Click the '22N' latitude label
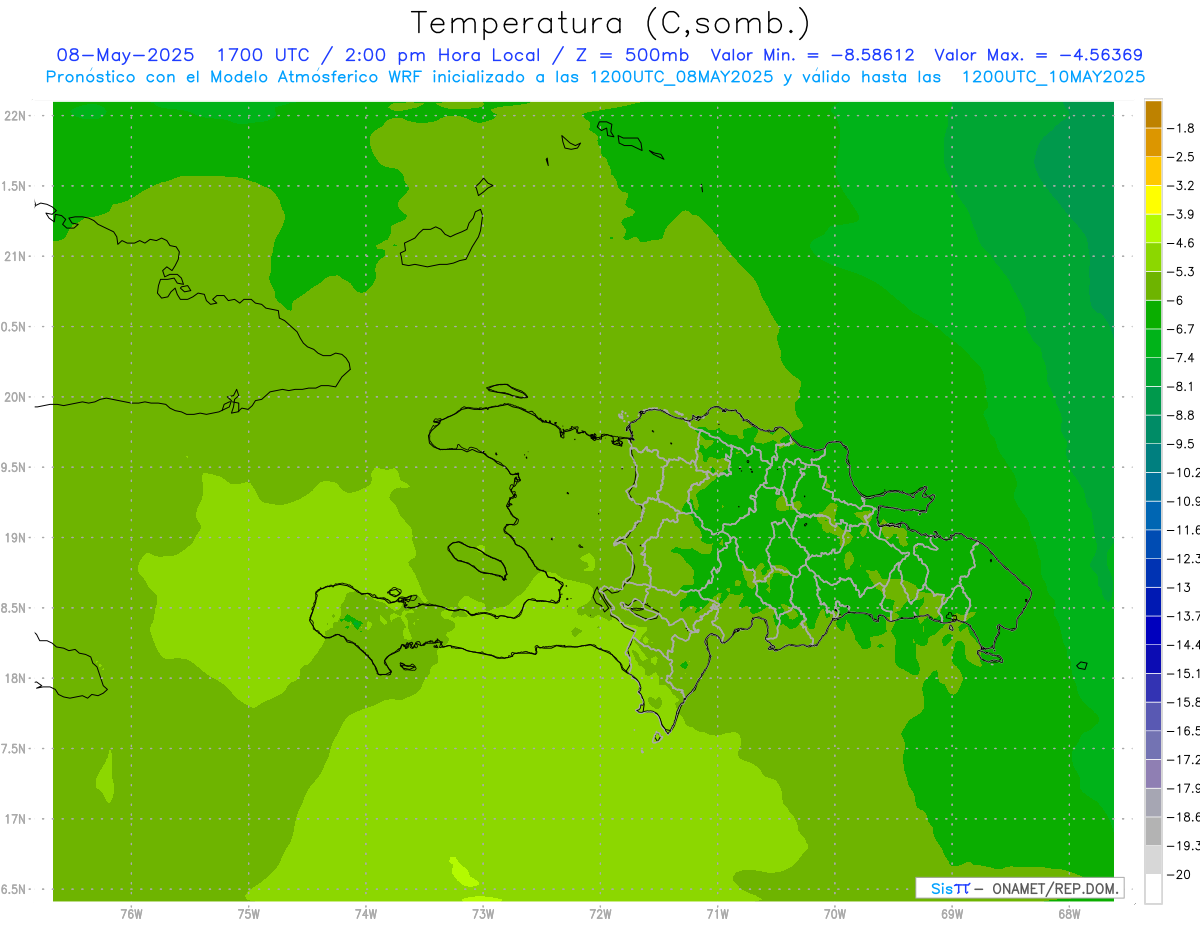The width and height of the screenshot is (1200, 927). pyautogui.click(x=15, y=116)
